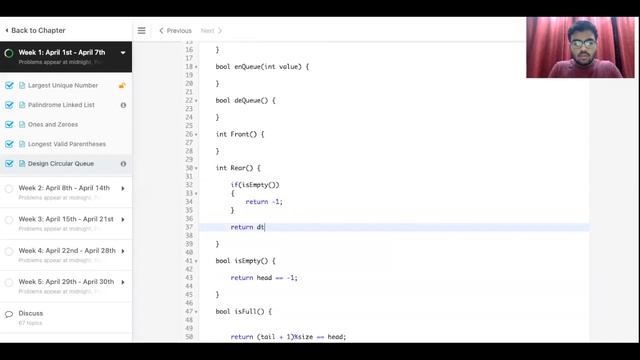Expand Week 4: April 22nd - April 28th

(123, 251)
